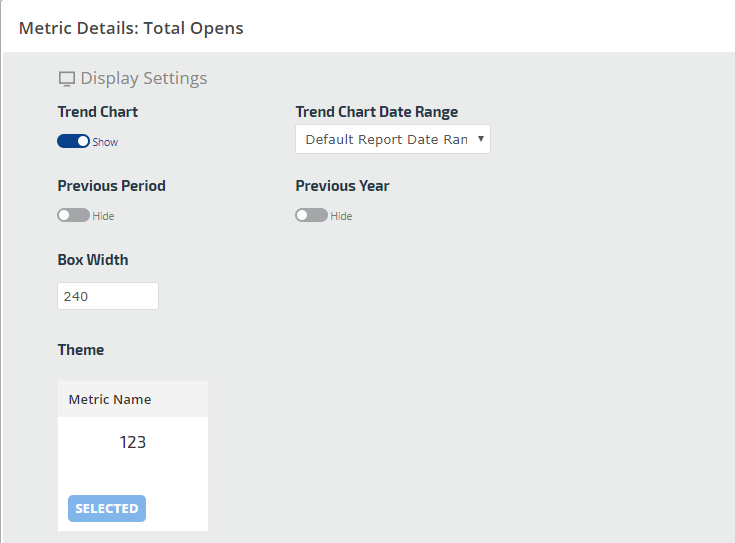Click the Trend Chart Date Range label

point(377,112)
